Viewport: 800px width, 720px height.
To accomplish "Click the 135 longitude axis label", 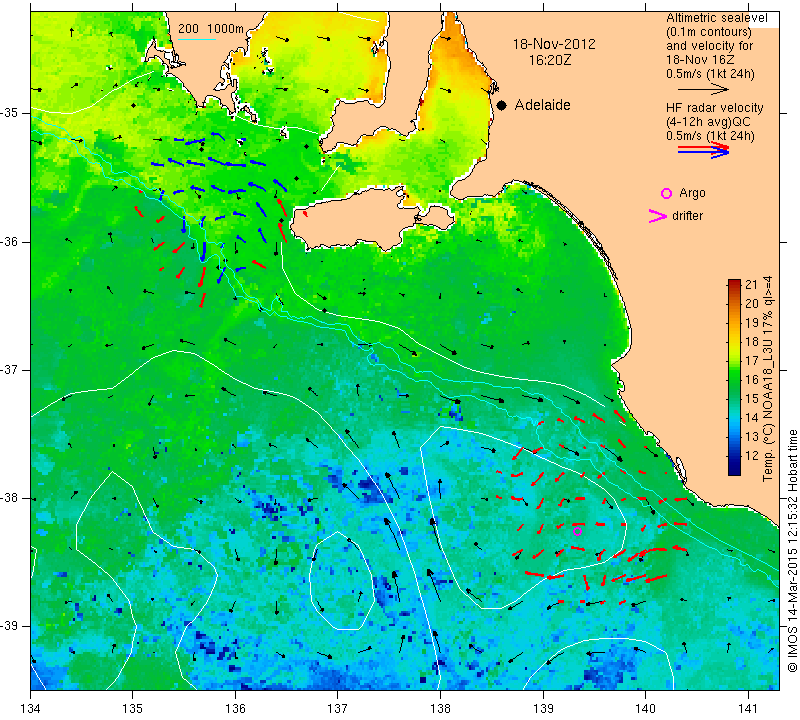I will [133, 708].
